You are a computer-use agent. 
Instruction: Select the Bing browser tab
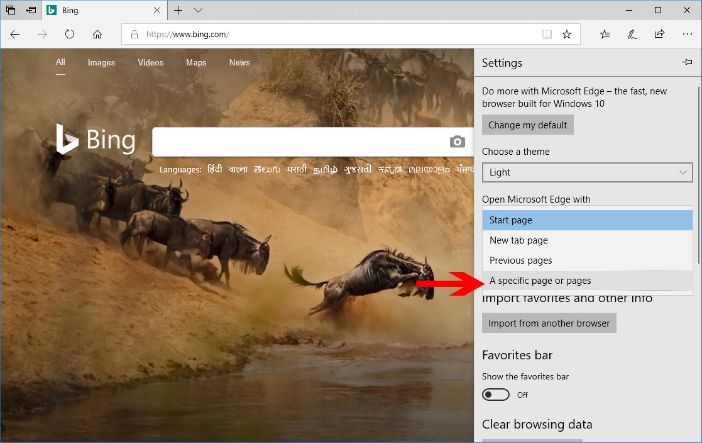104,10
